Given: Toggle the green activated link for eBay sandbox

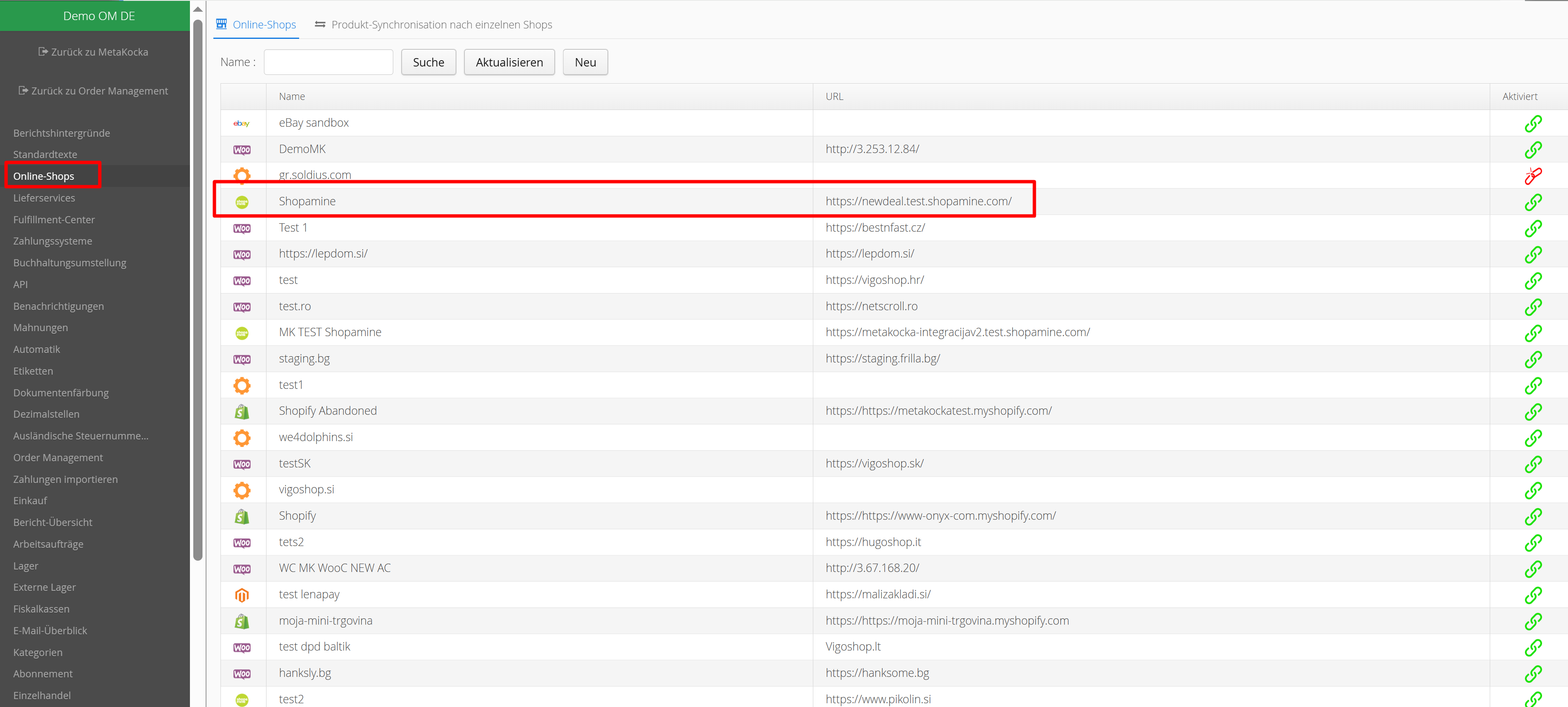Looking at the screenshot, I should (x=1532, y=123).
